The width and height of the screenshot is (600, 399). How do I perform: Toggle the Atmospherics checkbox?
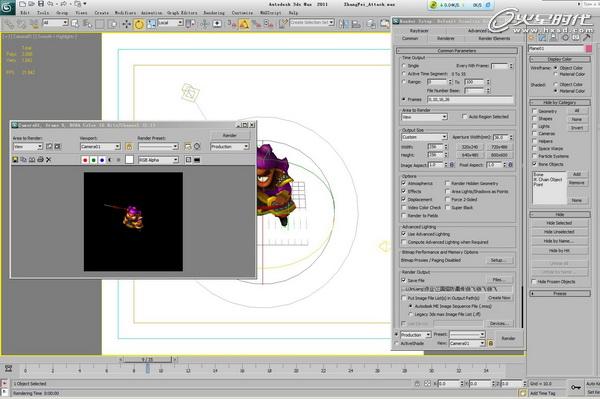point(404,183)
